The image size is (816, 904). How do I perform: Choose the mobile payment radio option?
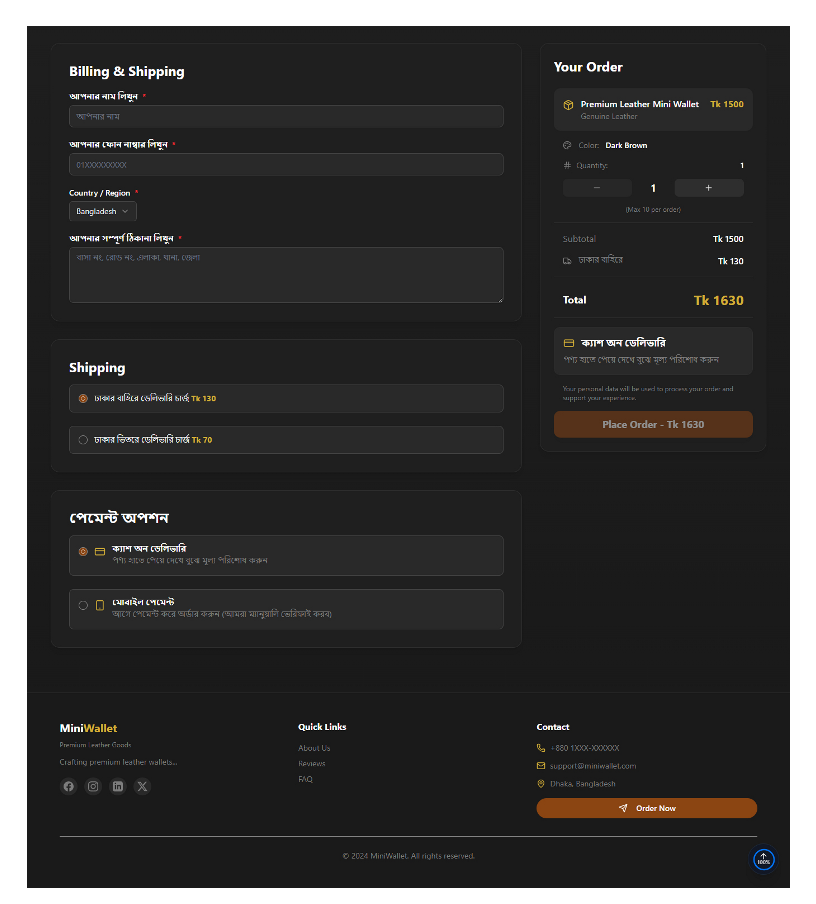pyautogui.click(x=83, y=605)
